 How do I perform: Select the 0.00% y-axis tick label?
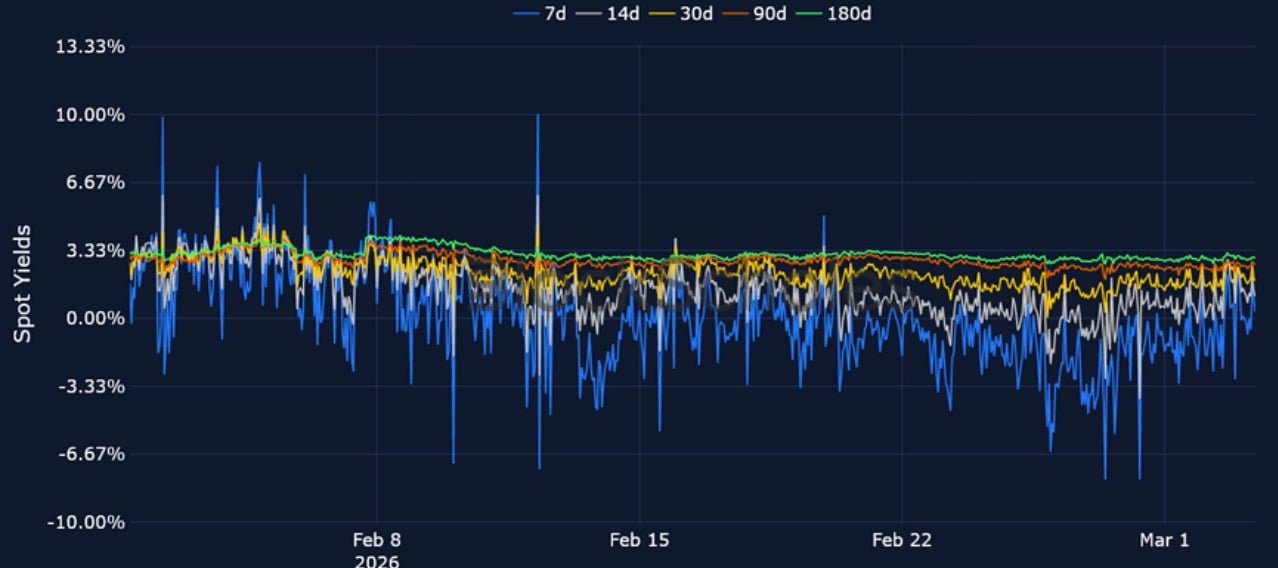[93, 318]
